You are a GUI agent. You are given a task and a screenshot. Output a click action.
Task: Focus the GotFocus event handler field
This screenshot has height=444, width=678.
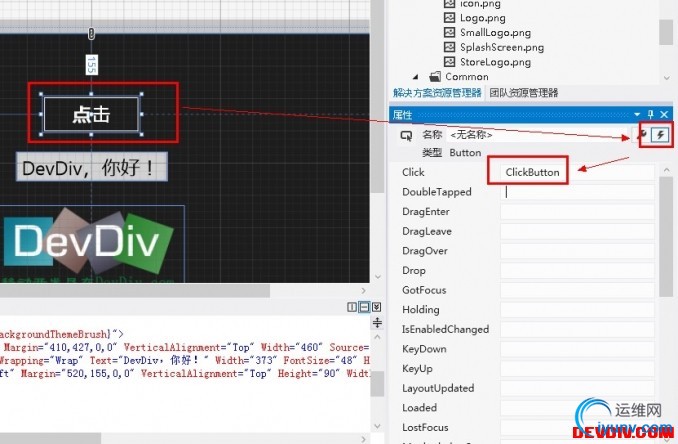pyautogui.click(x=577, y=290)
